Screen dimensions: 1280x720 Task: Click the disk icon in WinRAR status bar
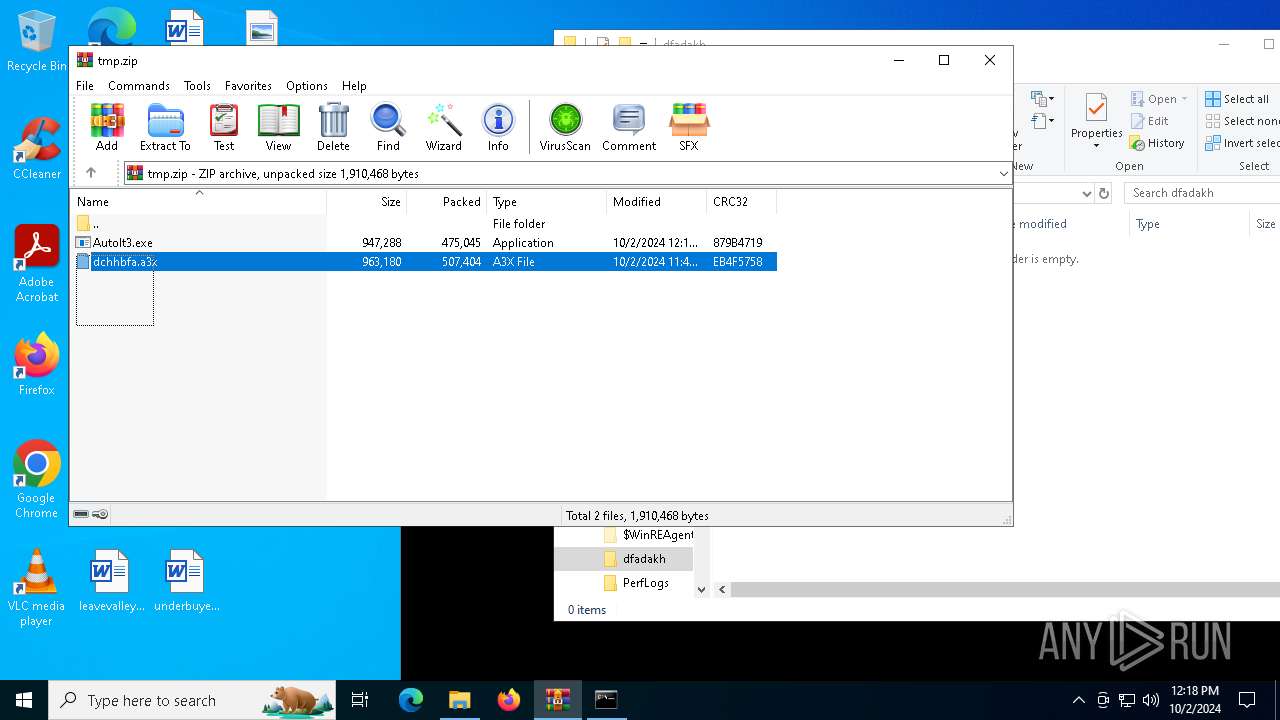click(81, 515)
